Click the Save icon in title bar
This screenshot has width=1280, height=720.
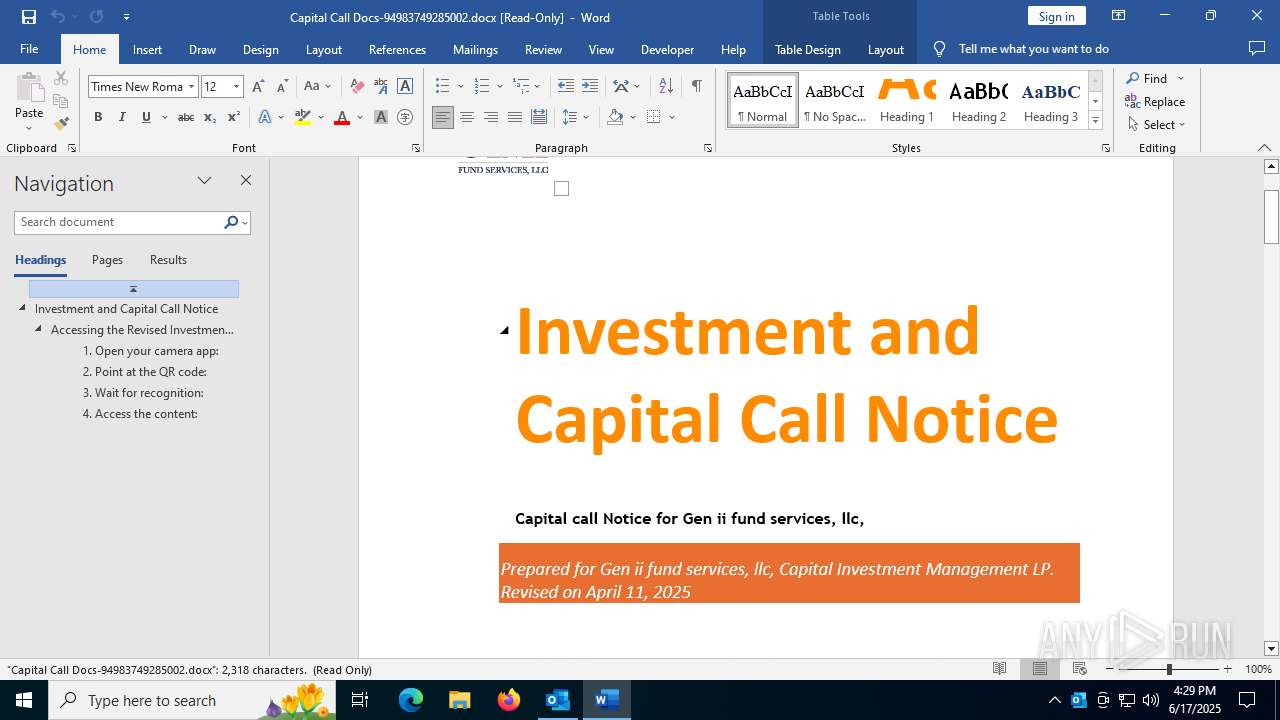(x=29, y=17)
